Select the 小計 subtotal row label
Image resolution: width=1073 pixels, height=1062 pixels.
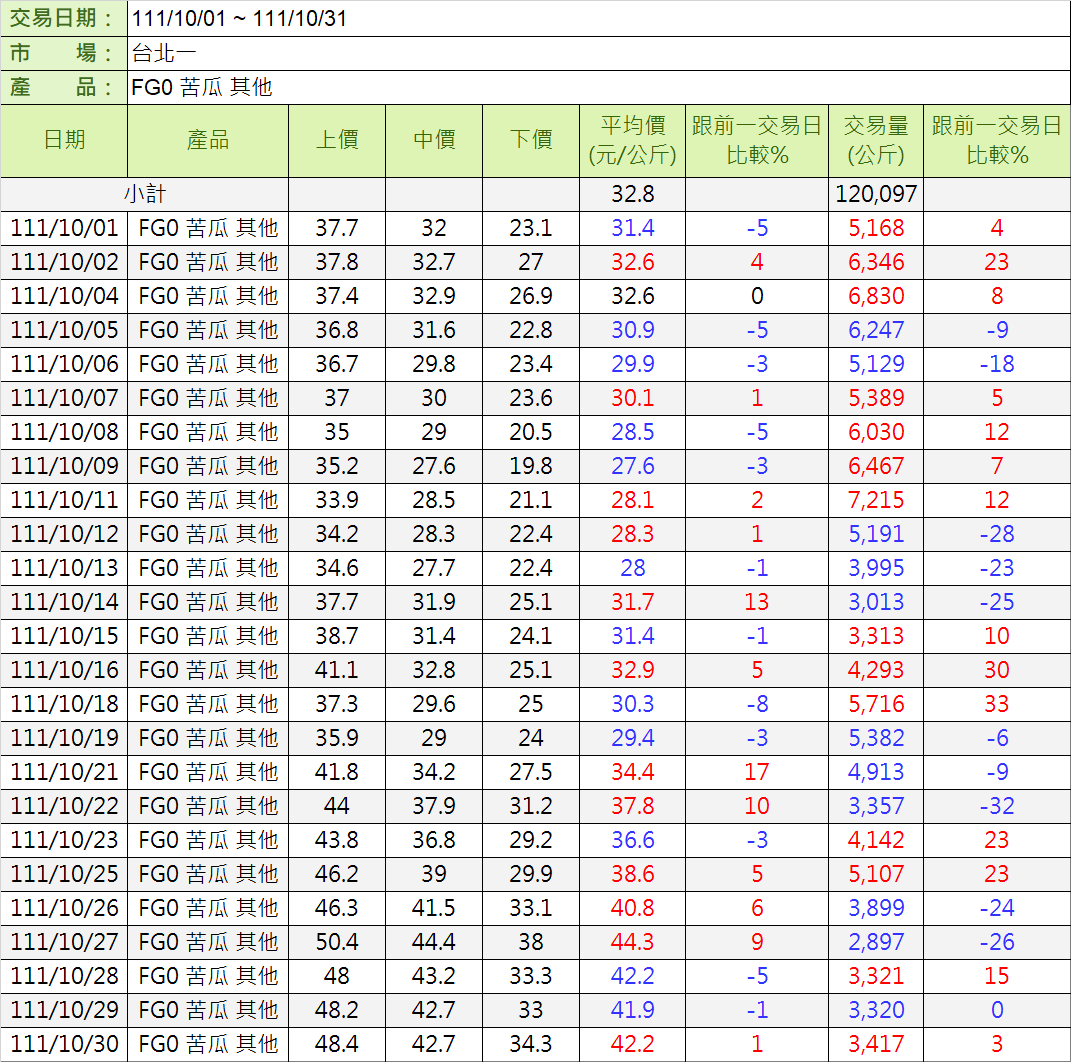click(145, 194)
